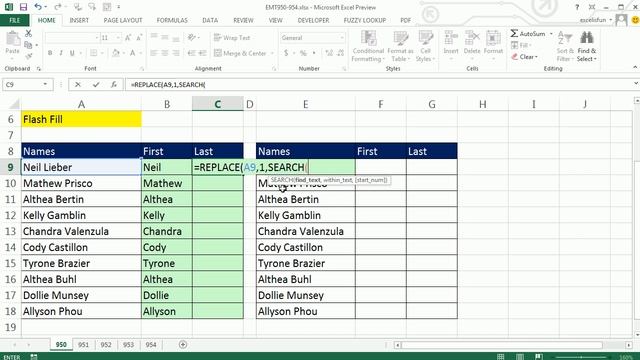The height and width of the screenshot is (360, 640).
Task: Click the Percent style icon
Action: click(303, 53)
